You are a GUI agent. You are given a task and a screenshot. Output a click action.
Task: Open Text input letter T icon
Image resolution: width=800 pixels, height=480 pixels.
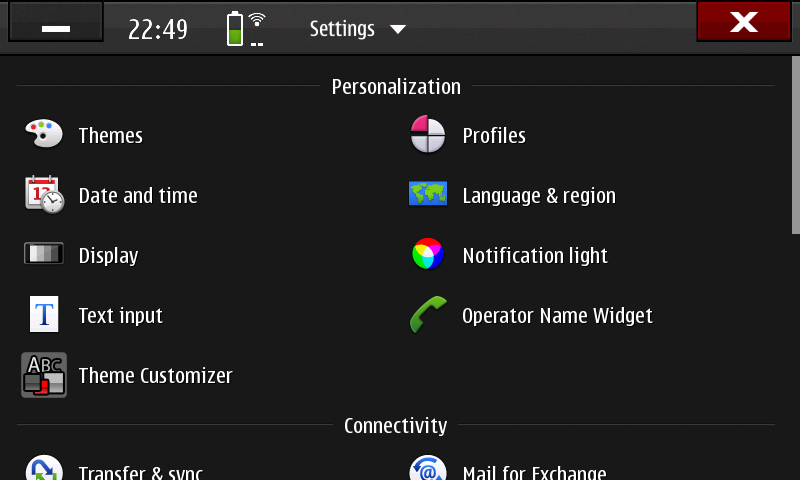pyautogui.click(x=44, y=314)
